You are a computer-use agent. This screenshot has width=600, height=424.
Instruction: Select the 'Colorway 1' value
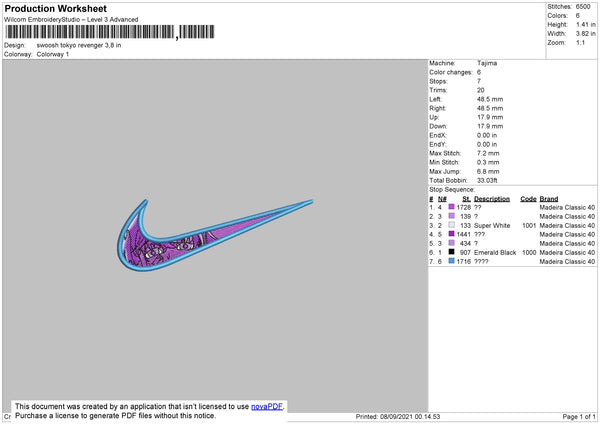53,54
